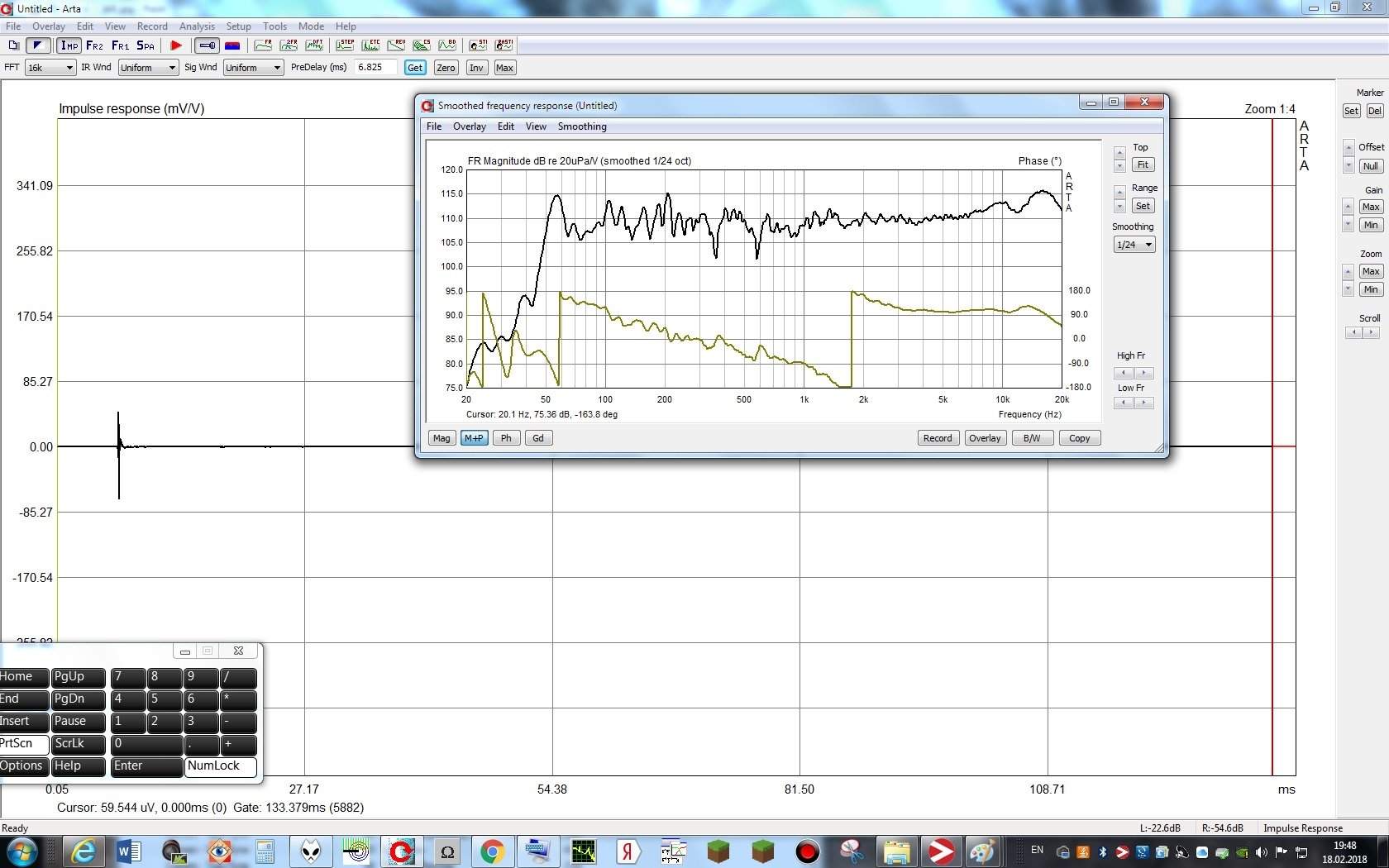Open the Analysis menu
The height and width of the screenshot is (868, 1389).
197,26
